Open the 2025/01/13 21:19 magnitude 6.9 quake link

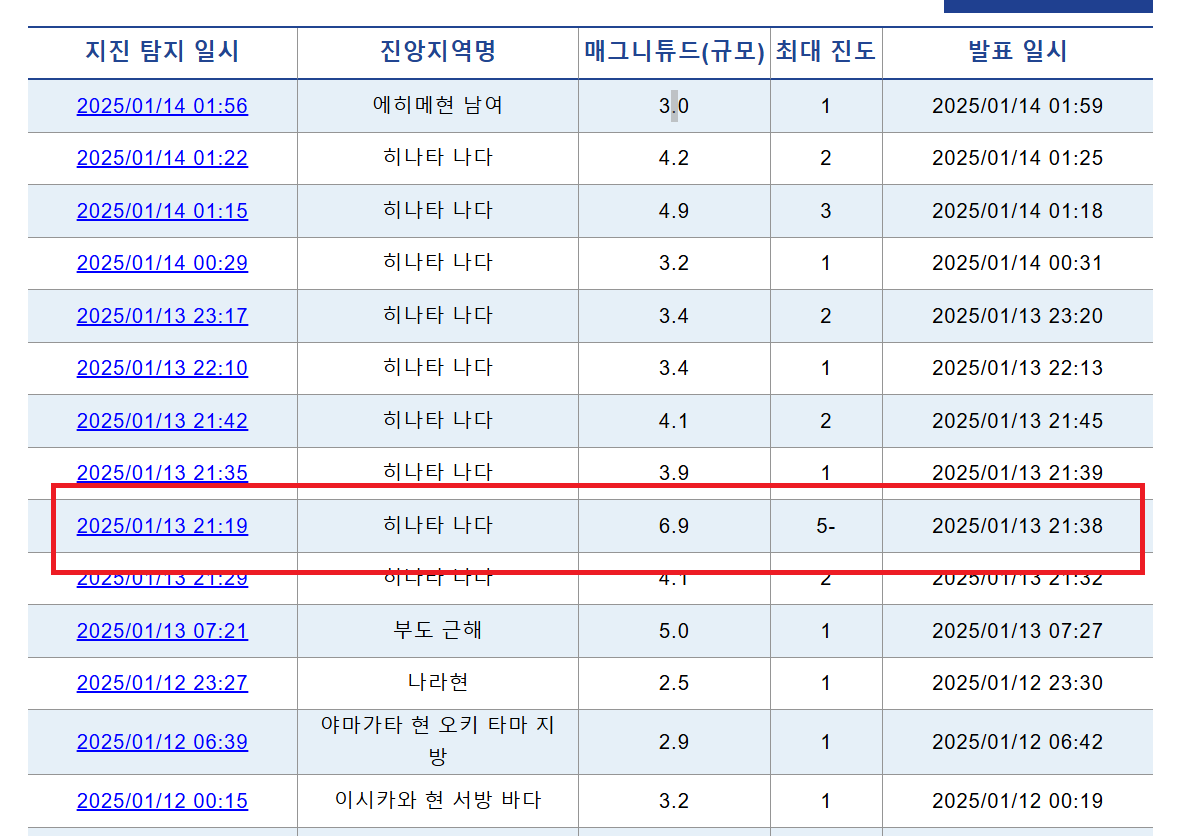[162, 526]
